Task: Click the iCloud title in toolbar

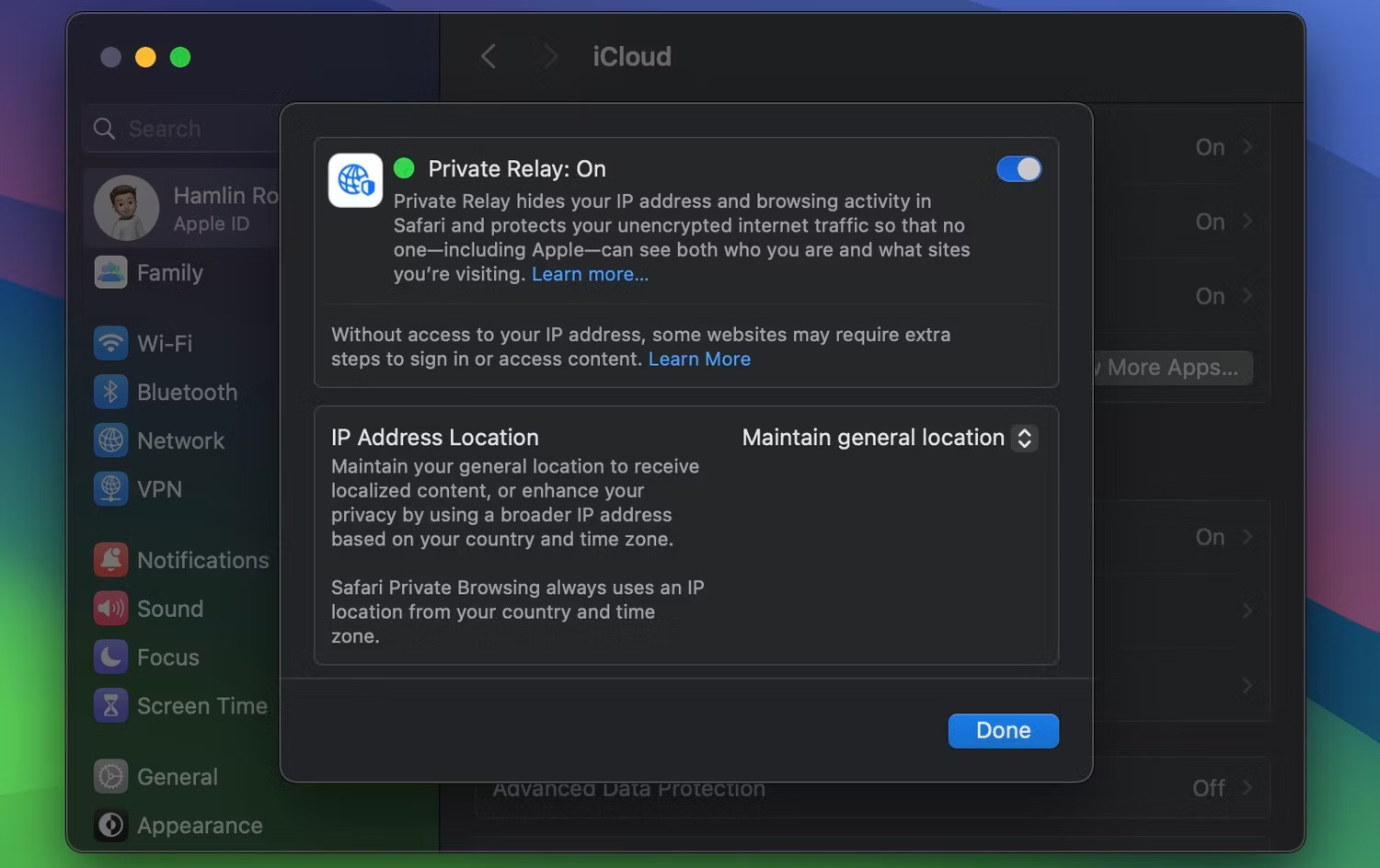Action: 632,57
